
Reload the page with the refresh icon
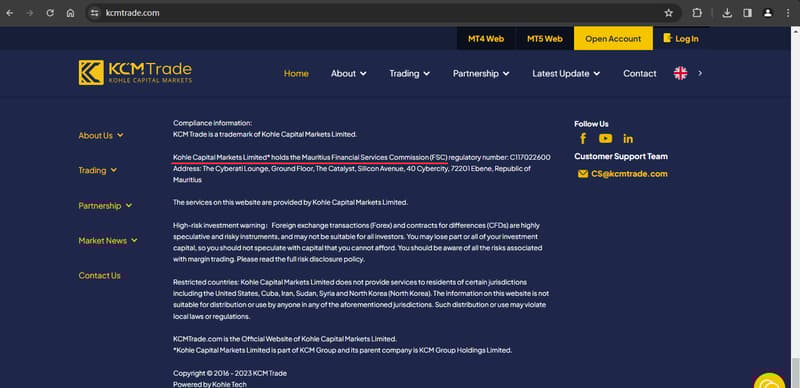(x=50, y=13)
